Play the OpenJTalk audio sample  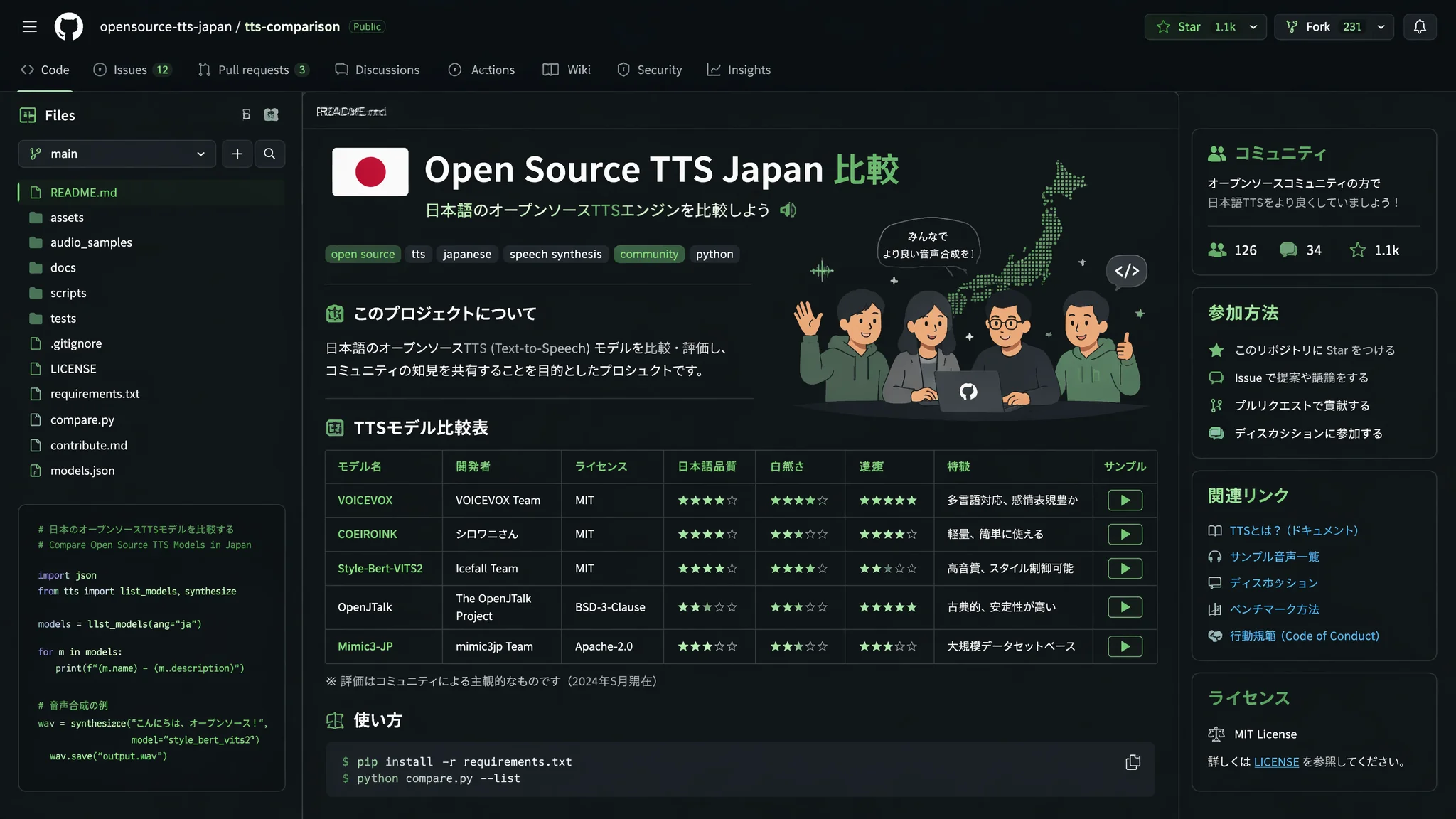[1125, 607]
